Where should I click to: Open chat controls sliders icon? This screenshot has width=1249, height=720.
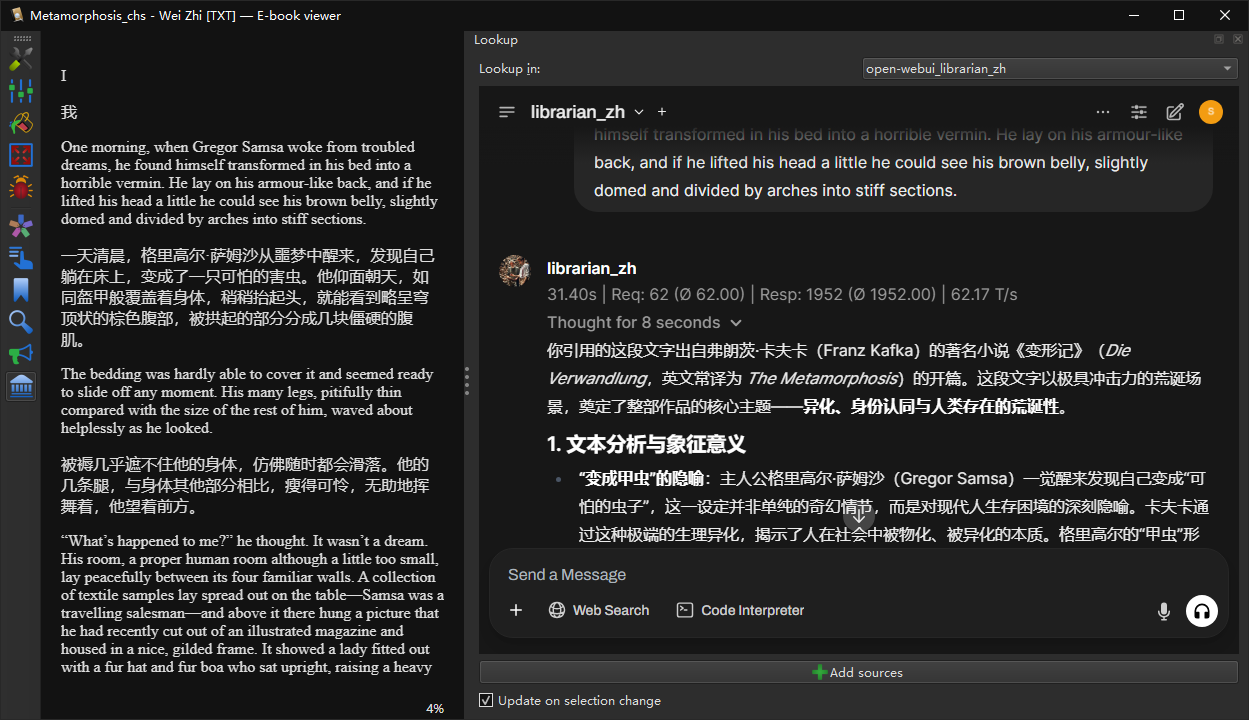1139,112
